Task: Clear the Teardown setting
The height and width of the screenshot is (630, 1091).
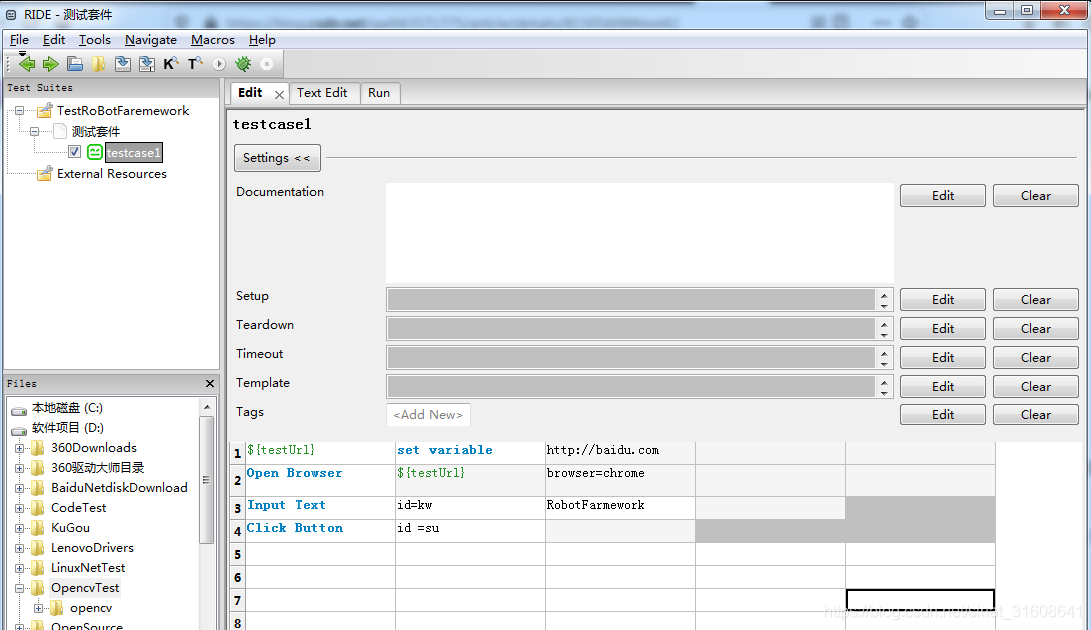Action: point(1035,329)
